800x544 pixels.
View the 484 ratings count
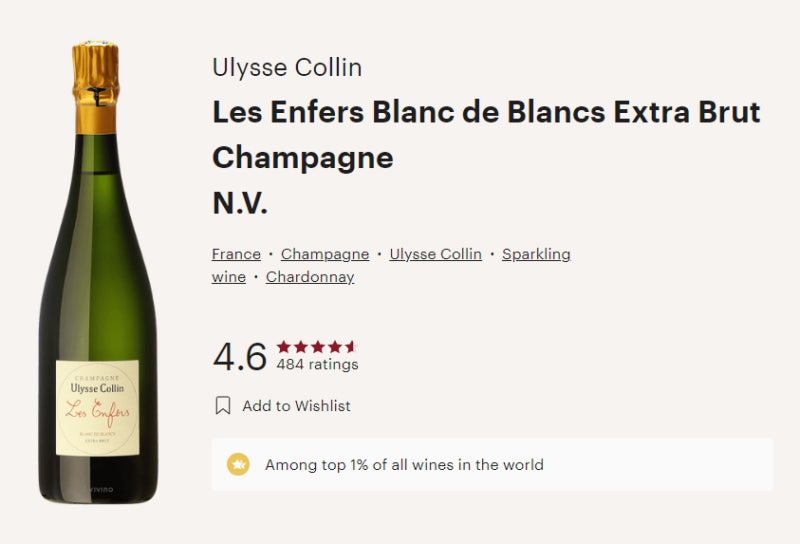(317, 364)
